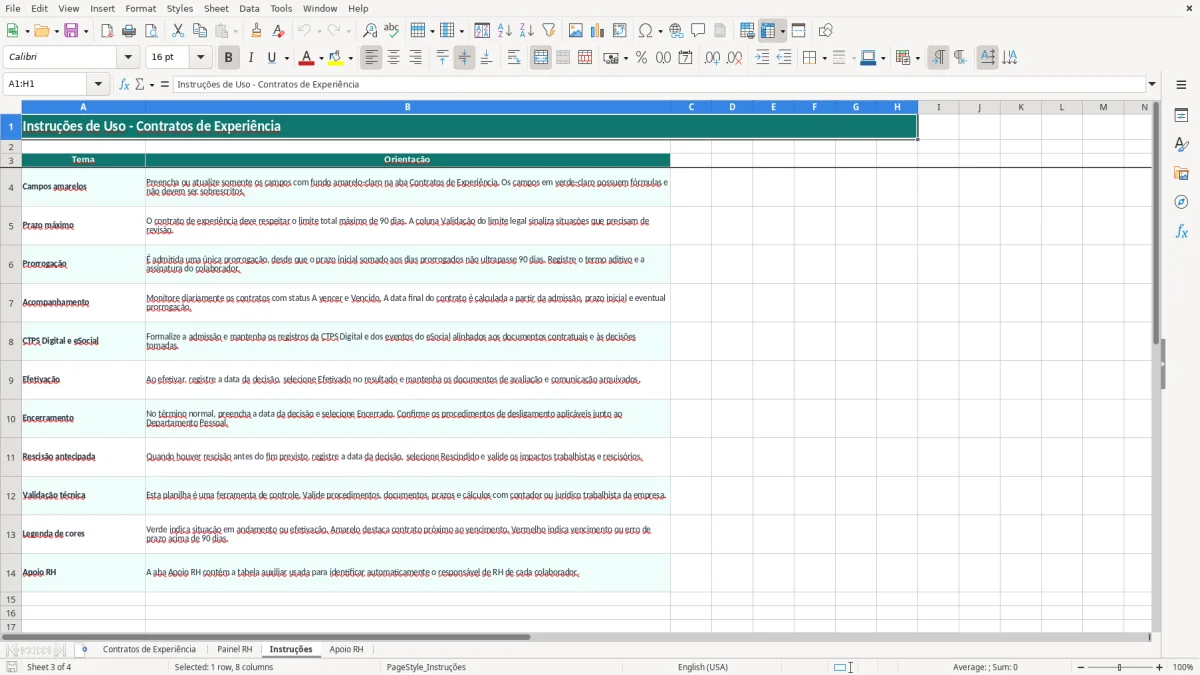This screenshot has height=675, width=1200.
Task: Run the spelling check
Action: tap(392, 31)
